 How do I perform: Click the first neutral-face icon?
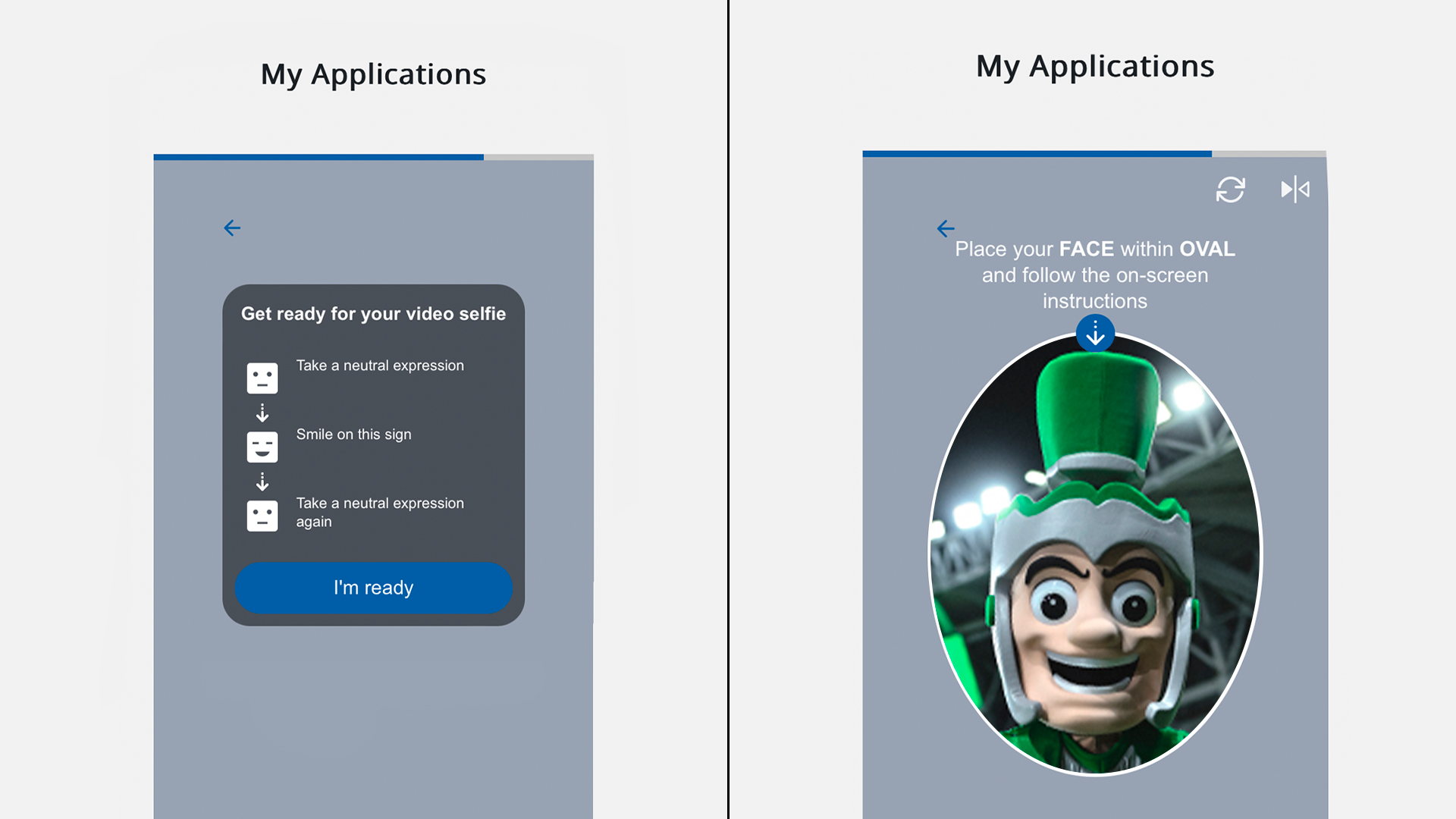coord(262,378)
